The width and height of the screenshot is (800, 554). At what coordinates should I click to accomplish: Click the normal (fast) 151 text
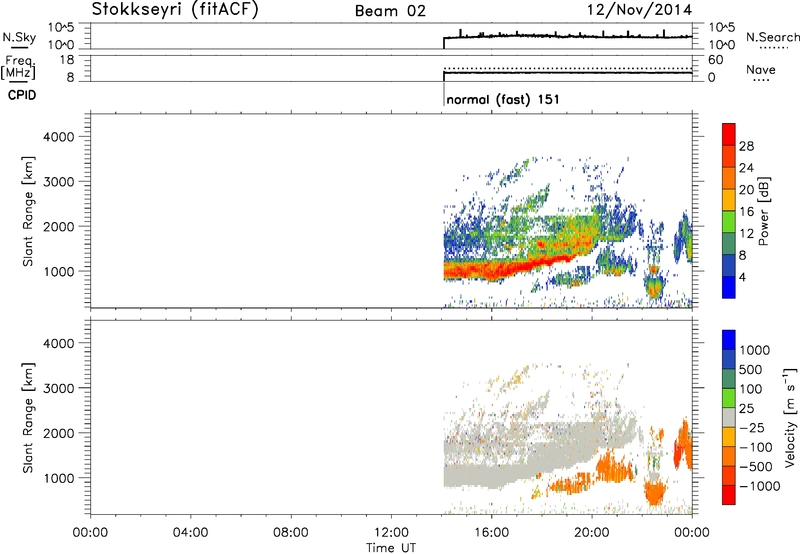(x=503, y=99)
